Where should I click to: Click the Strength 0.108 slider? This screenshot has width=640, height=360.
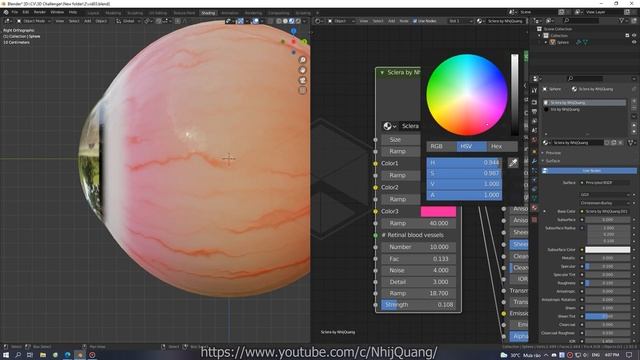(418, 305)
